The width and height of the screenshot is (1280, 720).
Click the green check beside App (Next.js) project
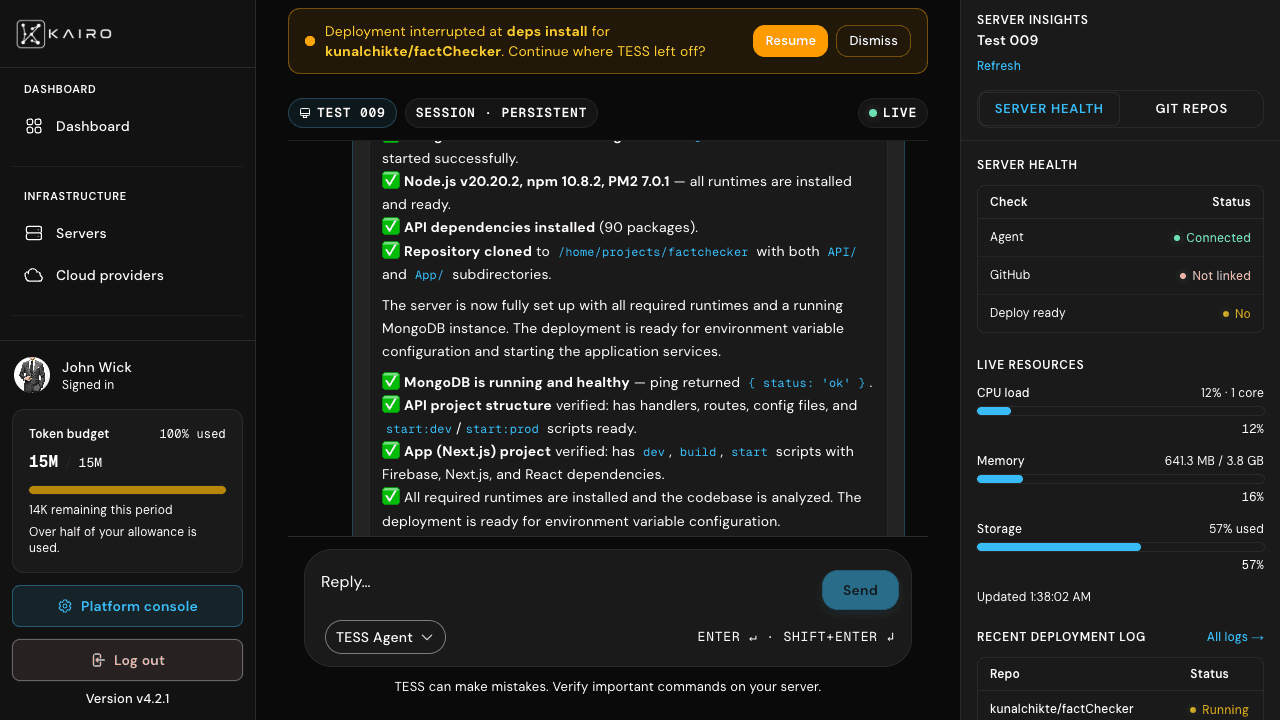point(391,451)
